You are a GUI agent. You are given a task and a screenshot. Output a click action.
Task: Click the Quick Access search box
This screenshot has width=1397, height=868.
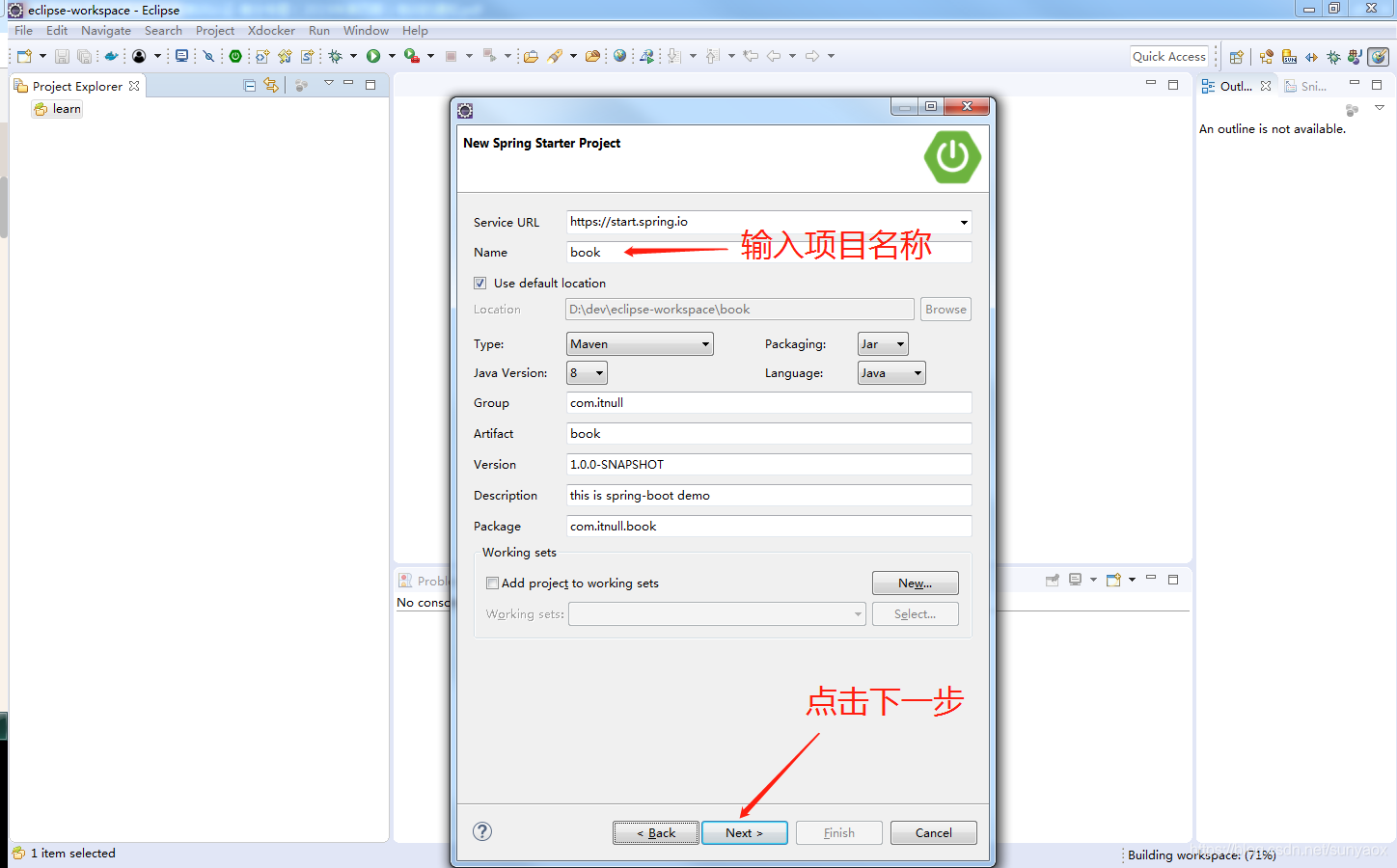tap(1169, 57)
